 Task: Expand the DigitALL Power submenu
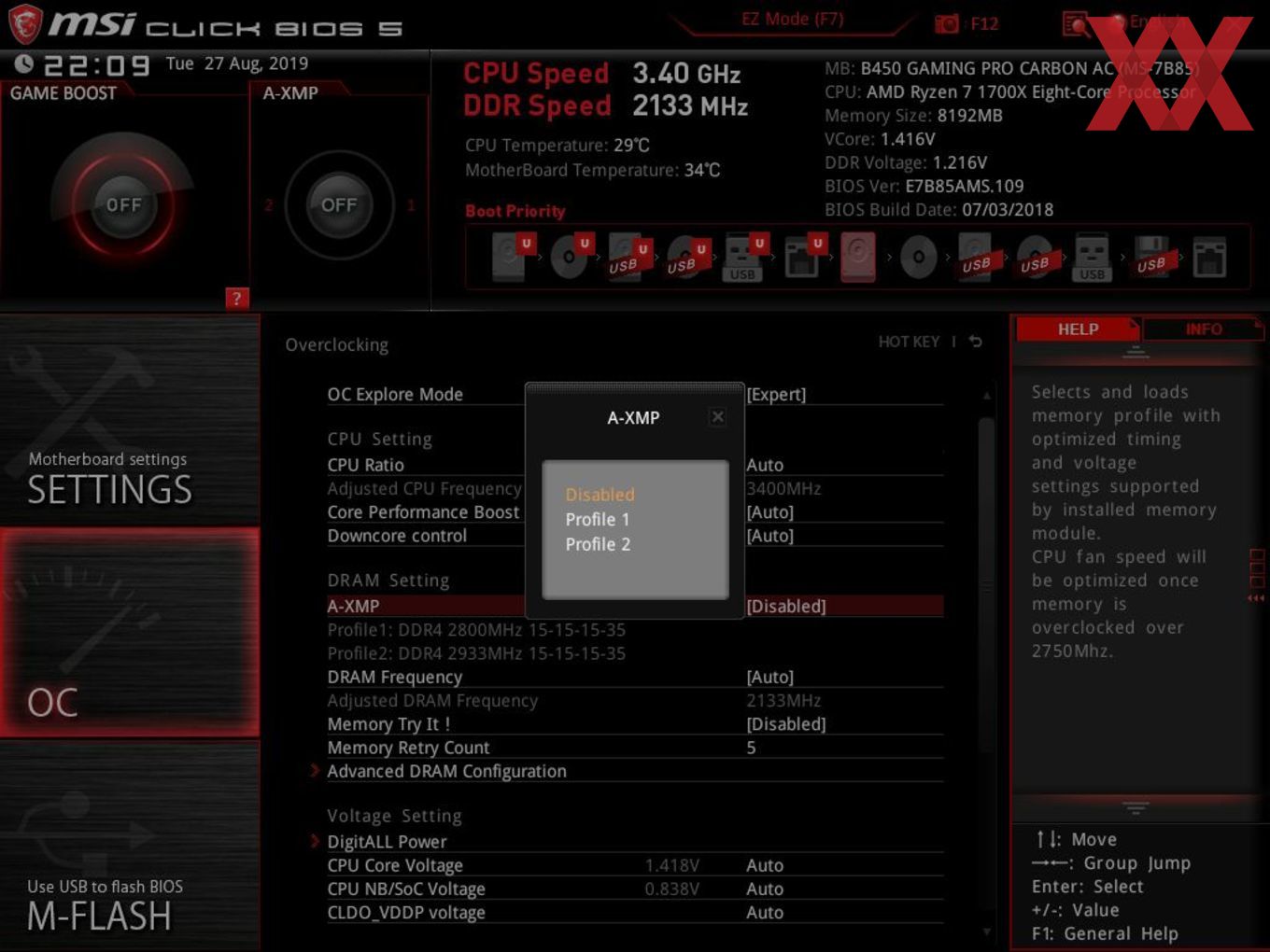coord(387,842)
